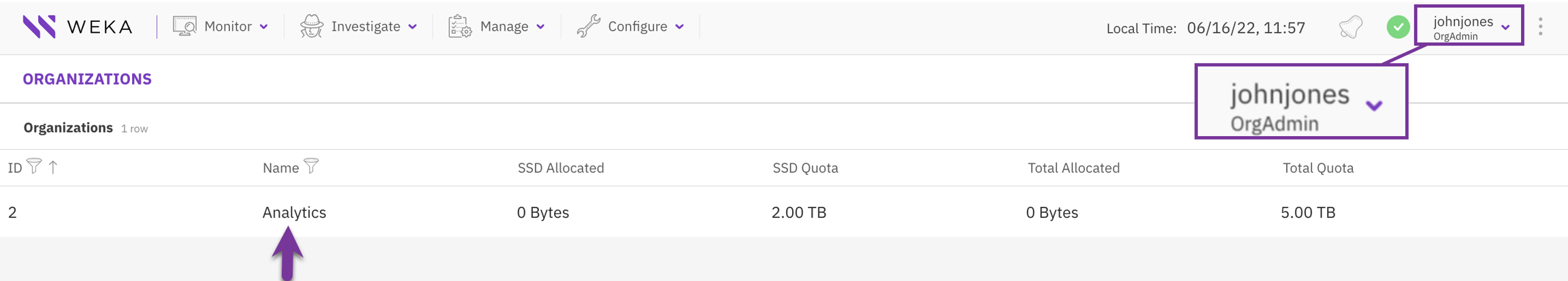This screenshot has height=281, width=1568.
Task: Open the notifications bell icon
Action: coord(1351,27)
